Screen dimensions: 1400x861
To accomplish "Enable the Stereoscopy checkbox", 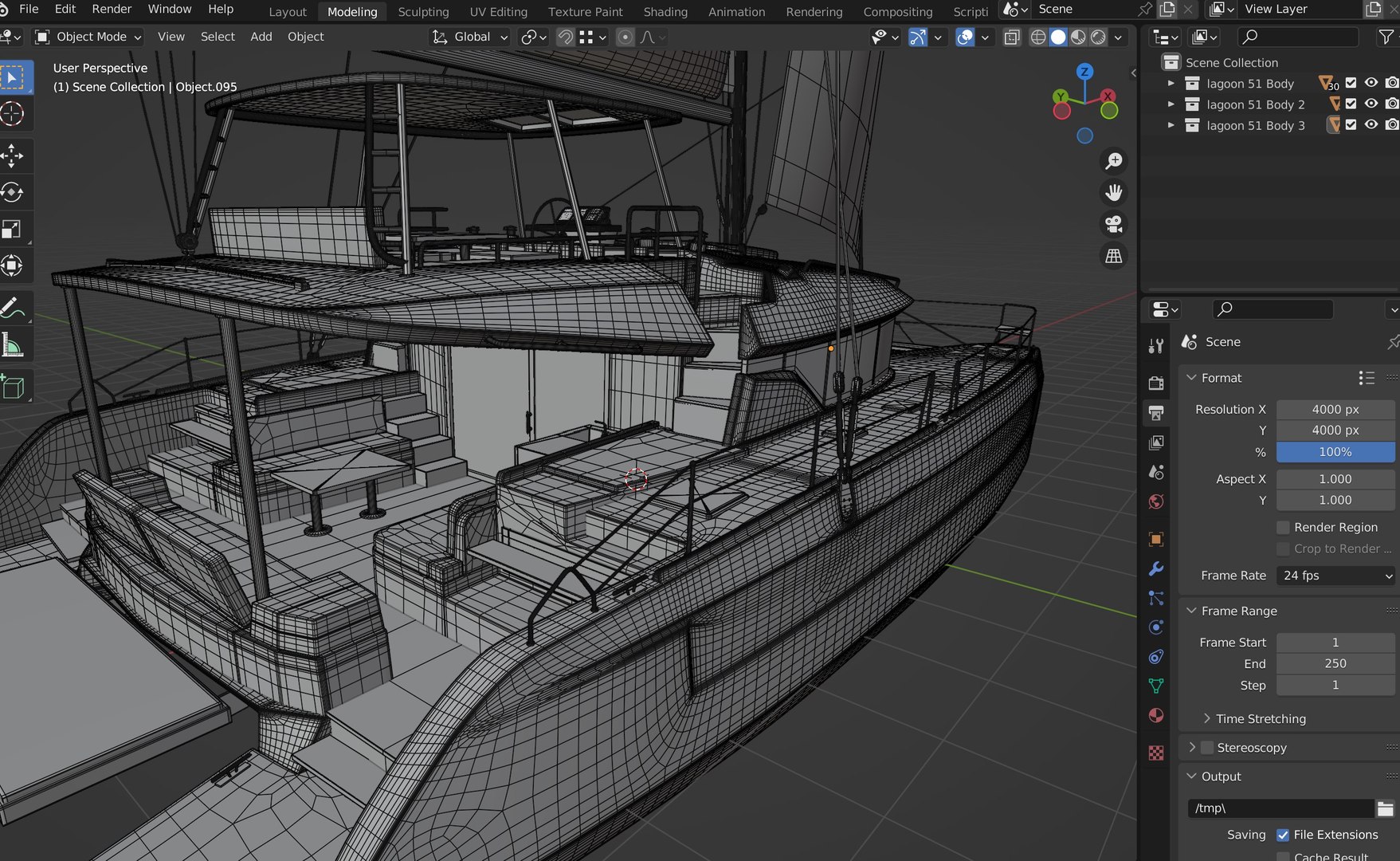I will pos(1207,747).
